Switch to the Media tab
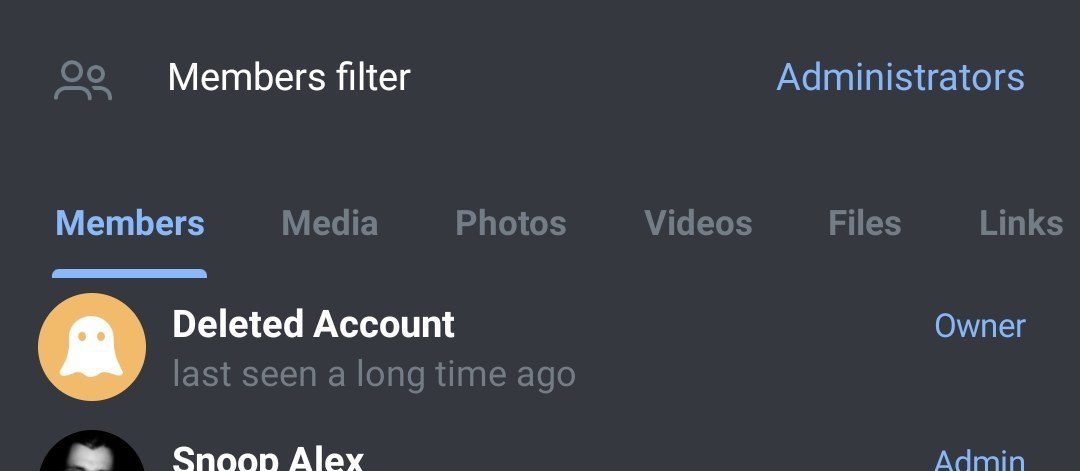 click(x=330, y=223)
